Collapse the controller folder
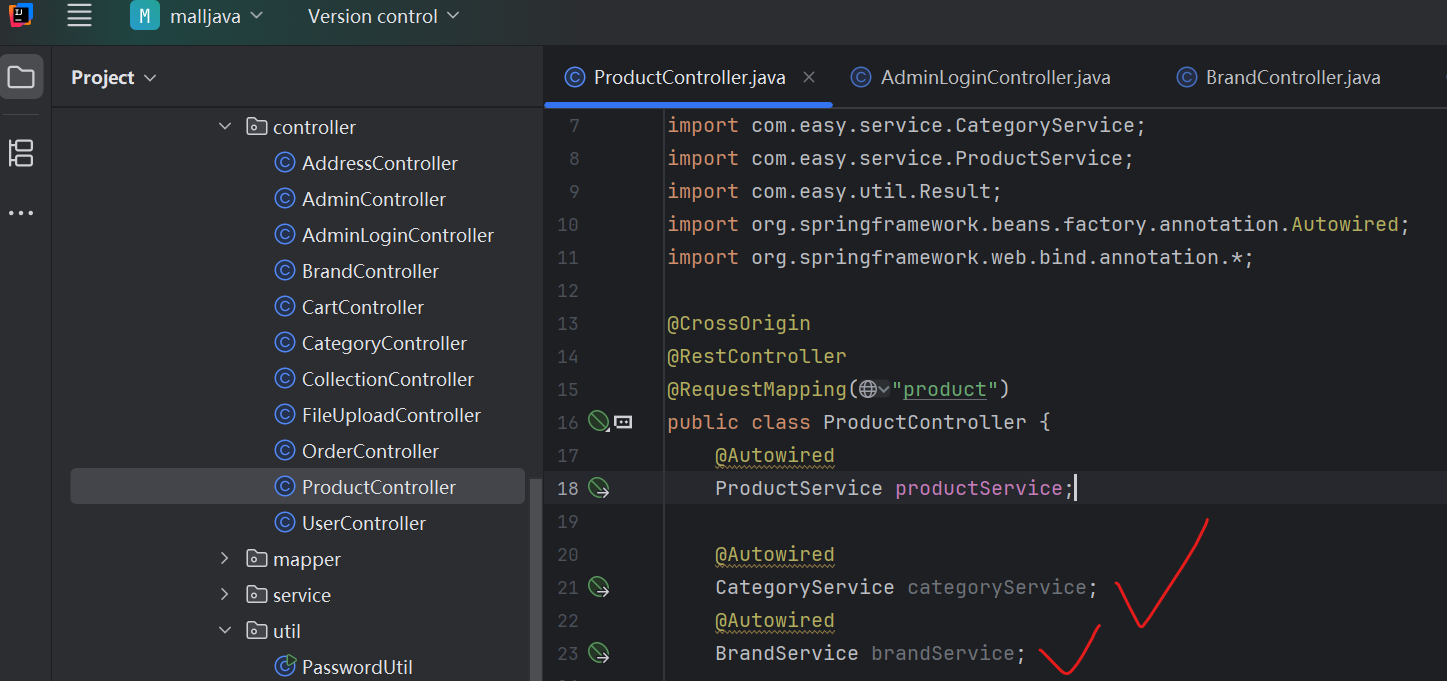 [225, 127]
